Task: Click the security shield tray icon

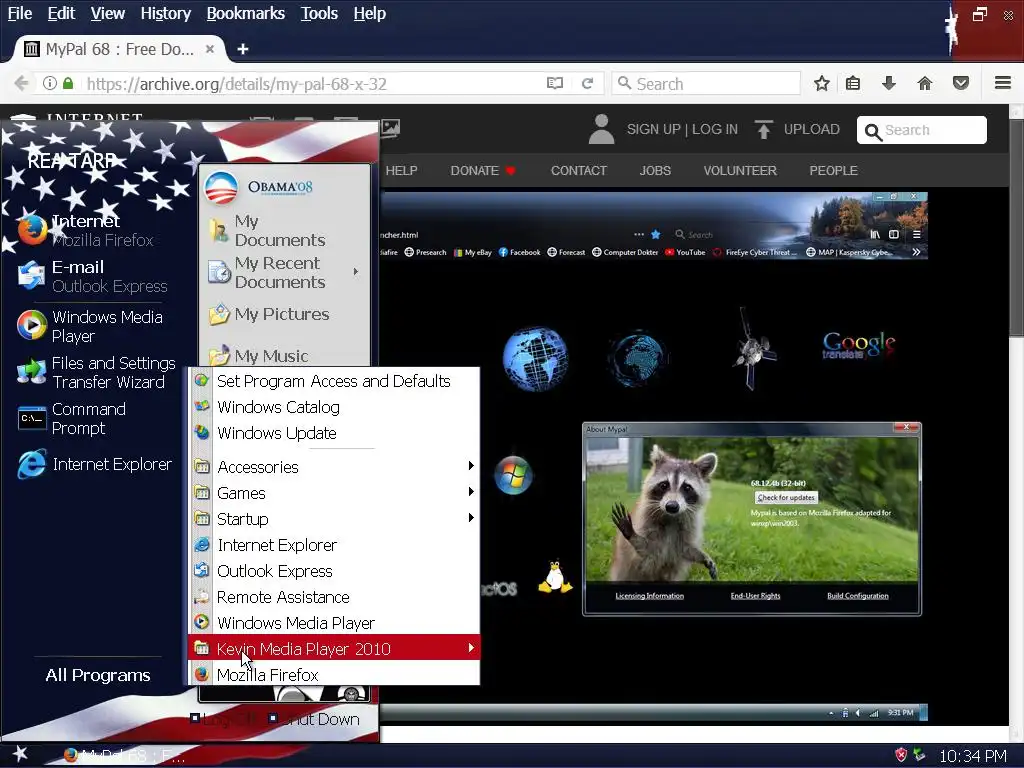Action: pos(901,755)
